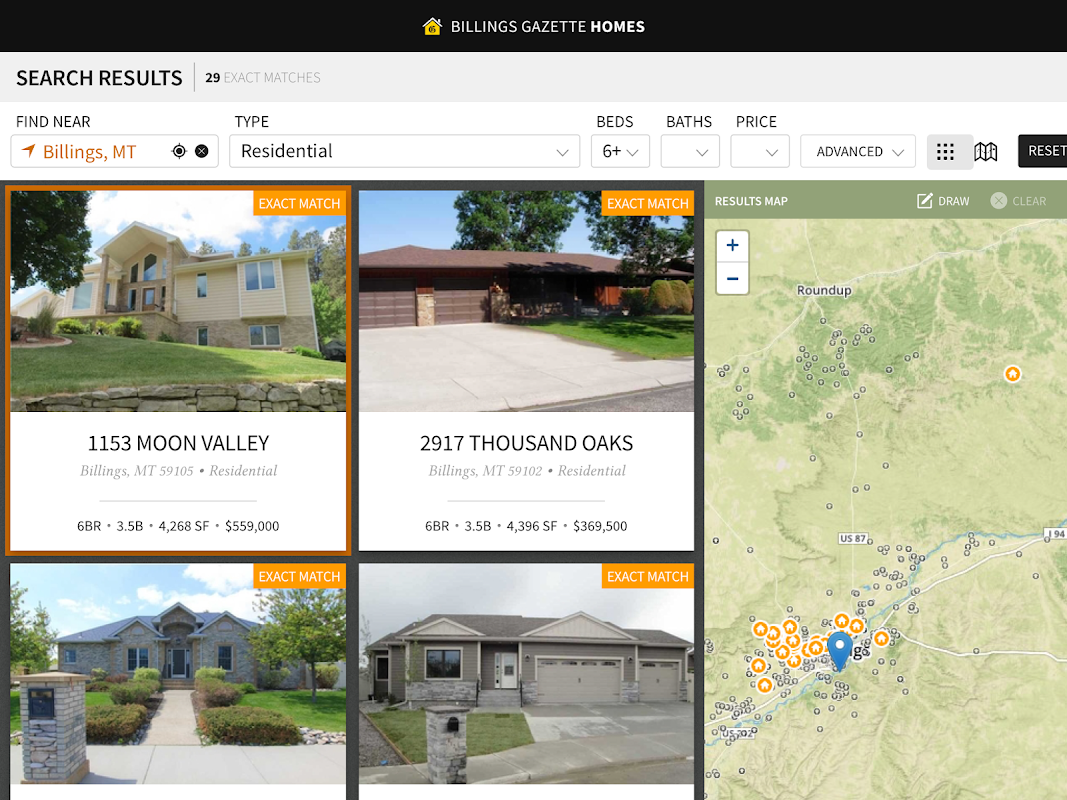Image resolution: width=1067 pixels, height=800 pixels.
Task: Open the Price dropdown
Action: [759, 151]
